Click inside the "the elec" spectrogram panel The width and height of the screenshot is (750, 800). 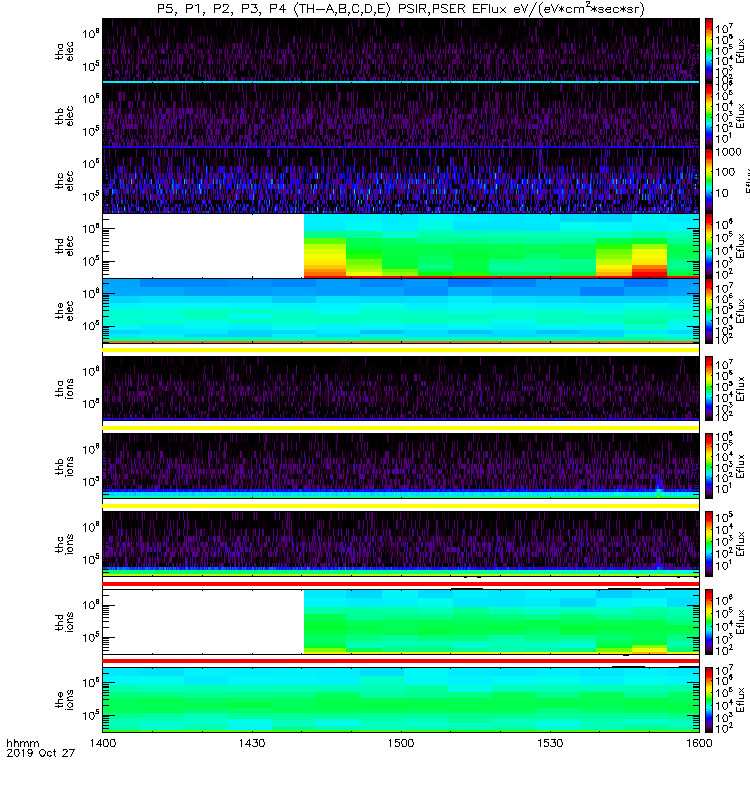[x=401, y=311]
